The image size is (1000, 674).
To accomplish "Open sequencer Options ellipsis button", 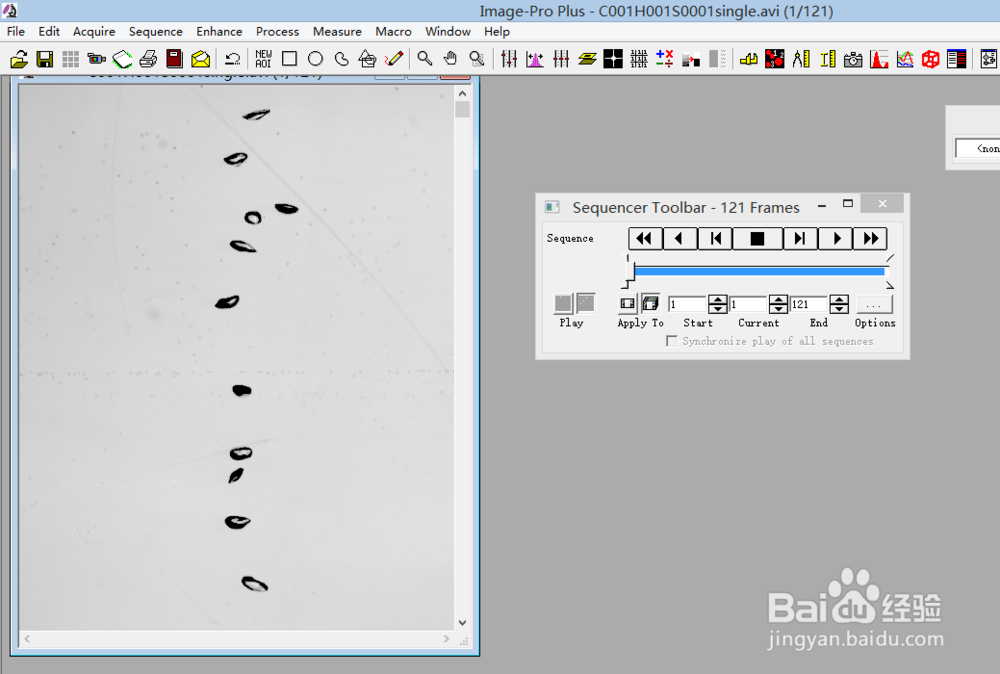I will point(874,304).
